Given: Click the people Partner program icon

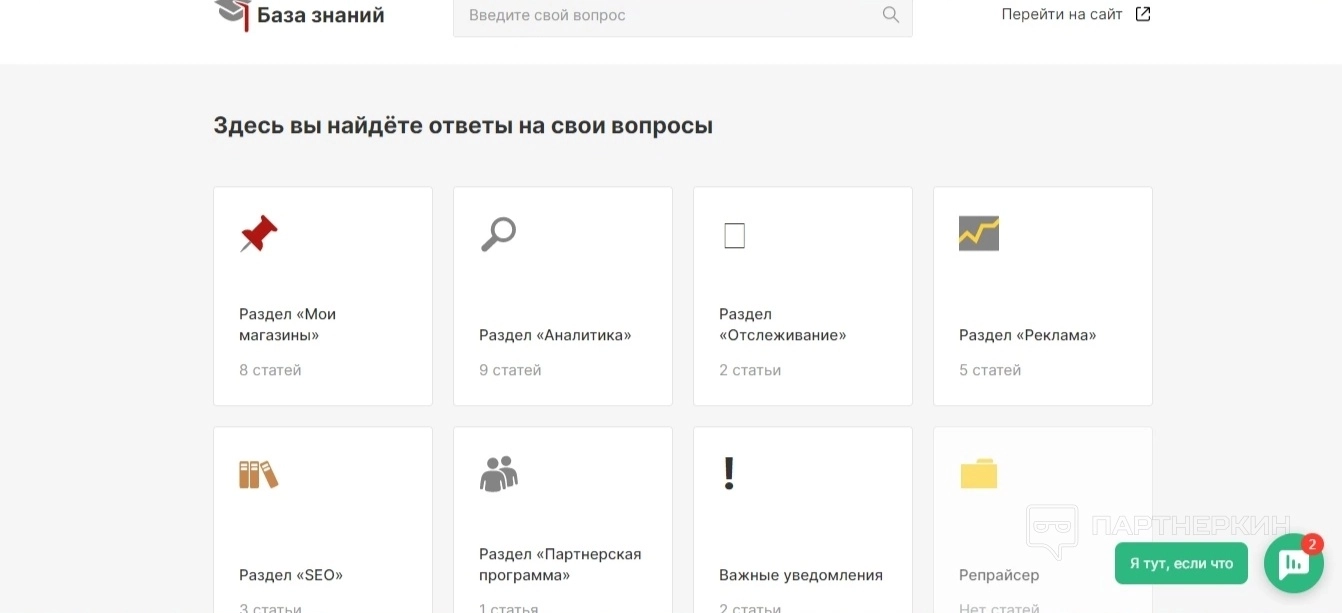Looking at the screenshot, I should [498, 474].
